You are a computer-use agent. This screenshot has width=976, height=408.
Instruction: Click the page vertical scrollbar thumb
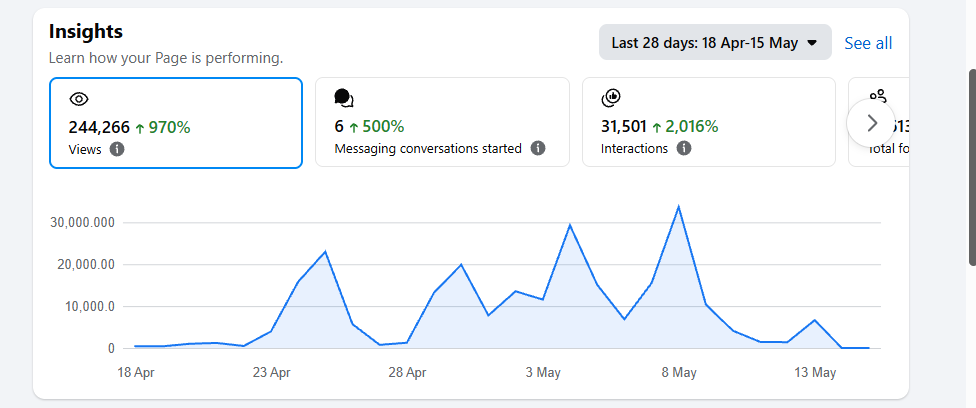[x=972, y=158]
